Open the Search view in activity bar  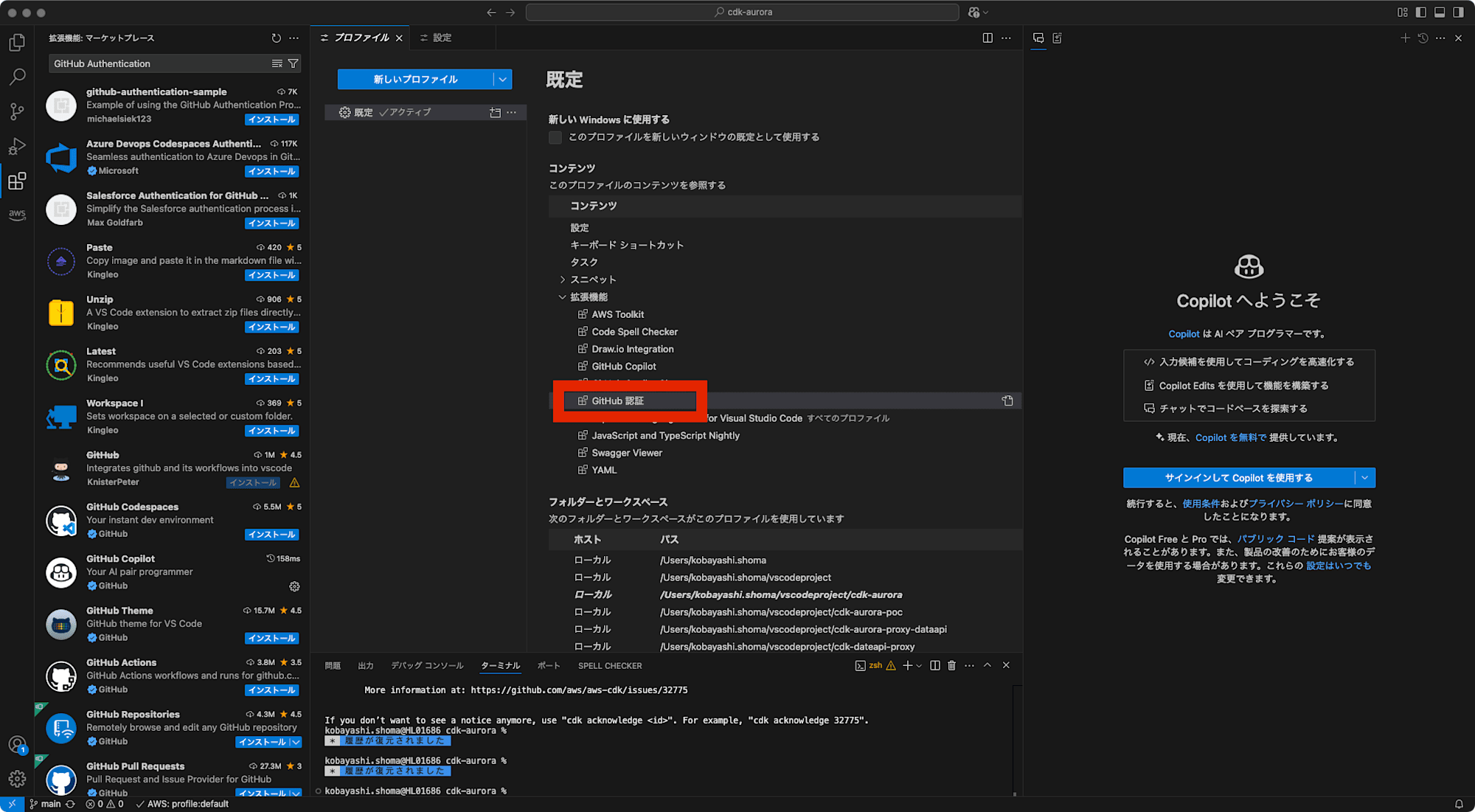17,77
